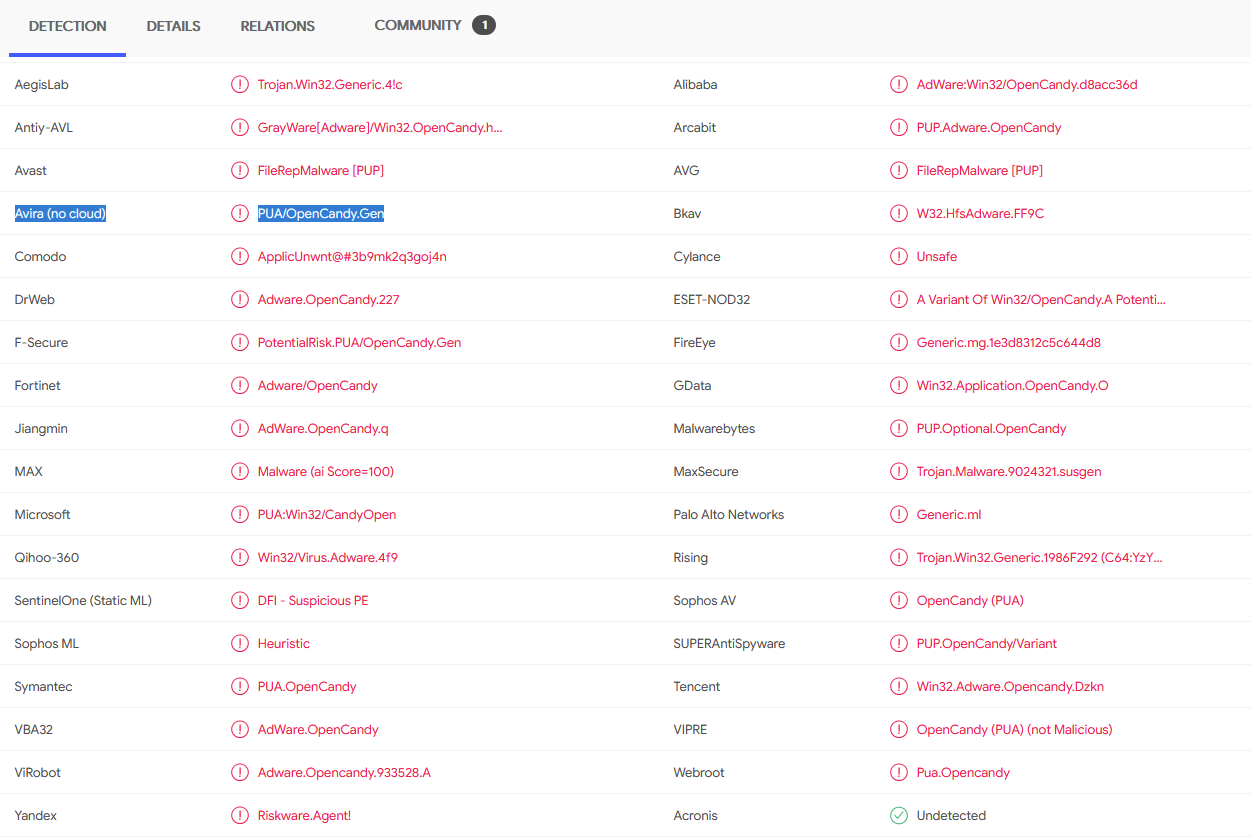Click the alert icon in Avira row

(240, 214)
